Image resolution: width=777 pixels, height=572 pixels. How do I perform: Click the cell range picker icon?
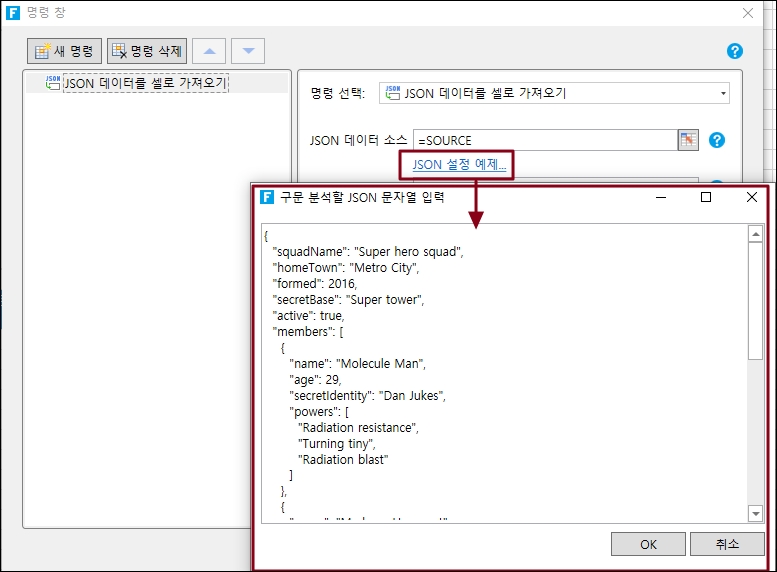(x=687, y=140)
